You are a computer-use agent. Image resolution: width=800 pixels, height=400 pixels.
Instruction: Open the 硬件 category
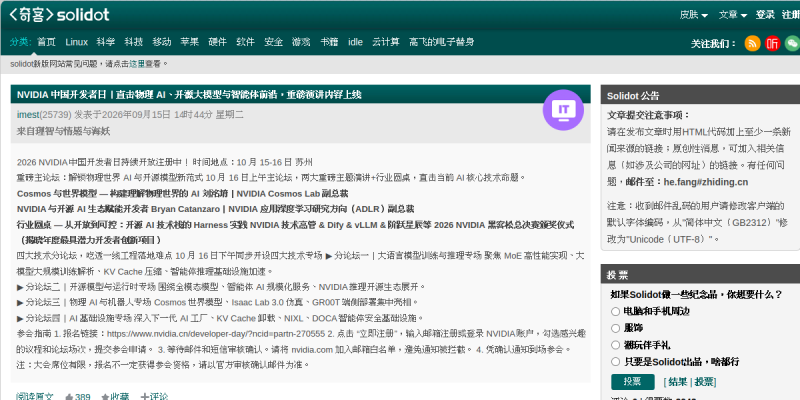[217, 42]
